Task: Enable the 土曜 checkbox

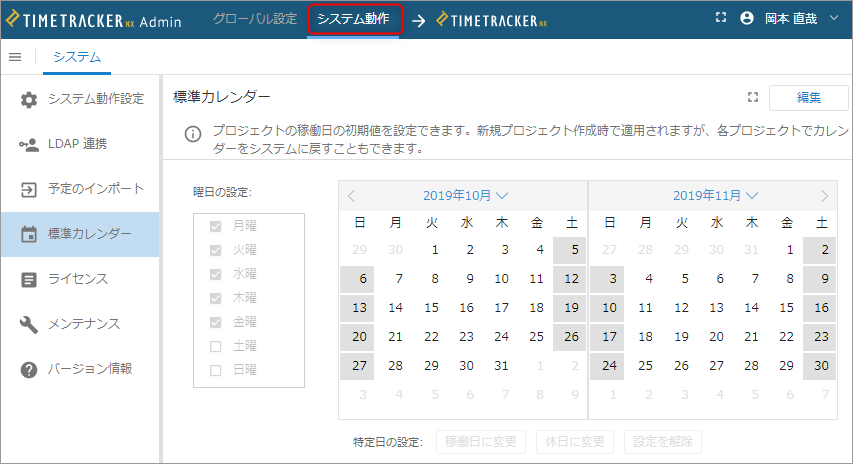Action: 215,346
